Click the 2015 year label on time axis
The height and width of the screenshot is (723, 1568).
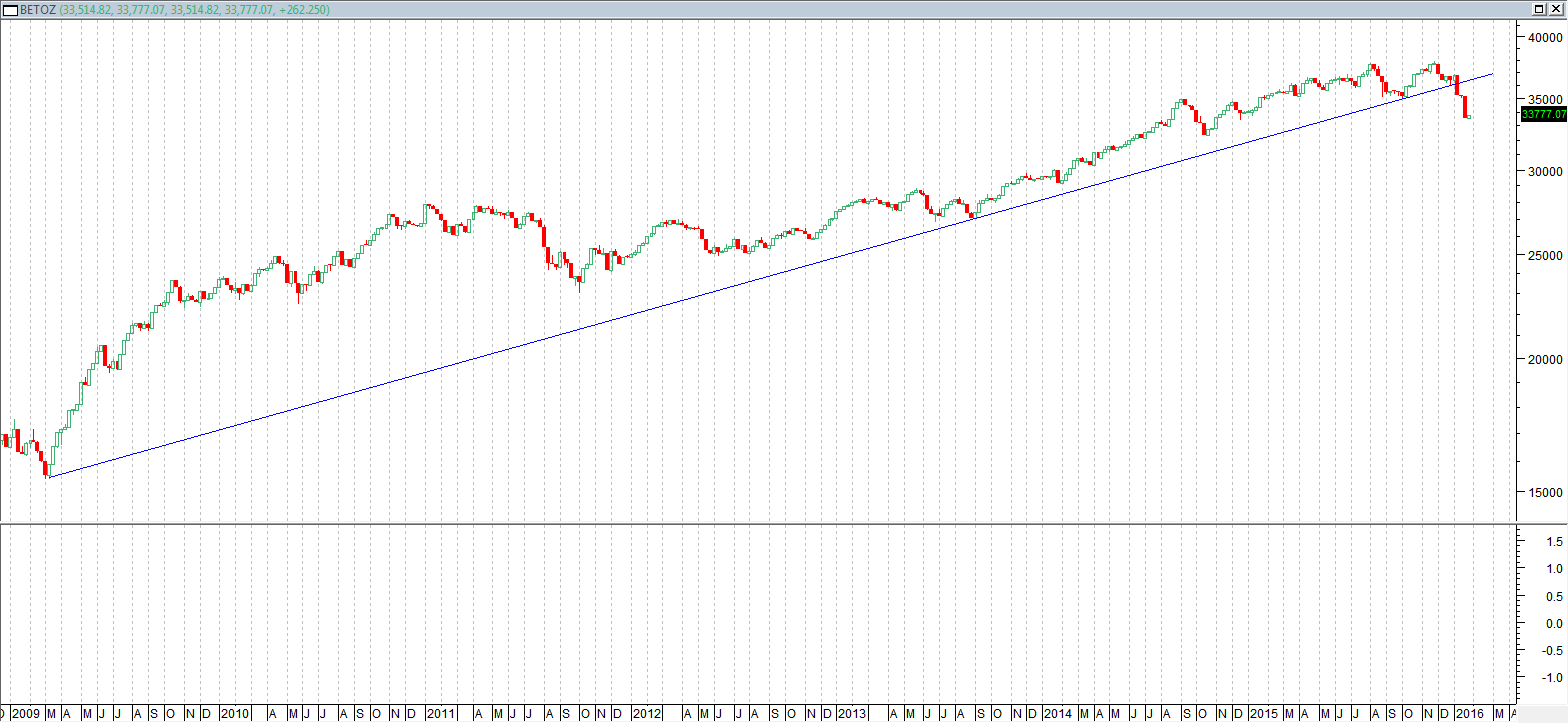point(1264,714)
